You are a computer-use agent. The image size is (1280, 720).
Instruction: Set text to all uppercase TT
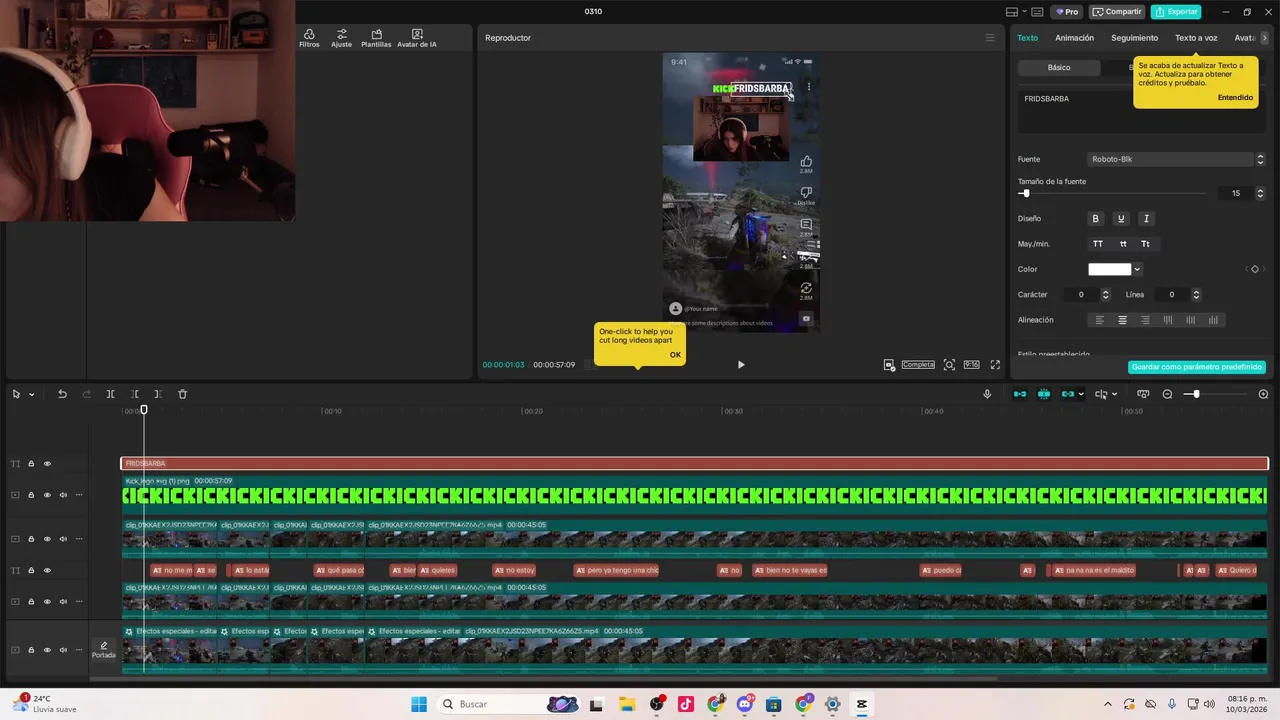[x=1098, y=244]
